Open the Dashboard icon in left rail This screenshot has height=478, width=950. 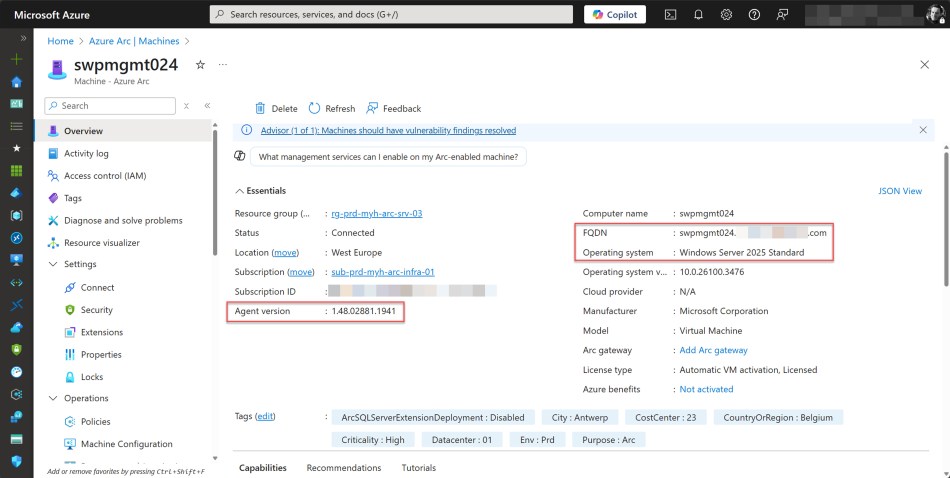pos(17,104)
